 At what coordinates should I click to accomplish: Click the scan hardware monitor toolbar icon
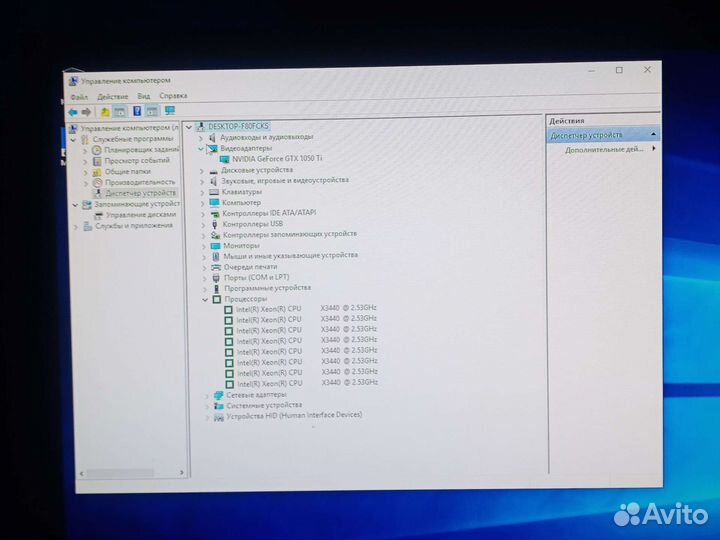pyautogui.click(x=170, y=110)
